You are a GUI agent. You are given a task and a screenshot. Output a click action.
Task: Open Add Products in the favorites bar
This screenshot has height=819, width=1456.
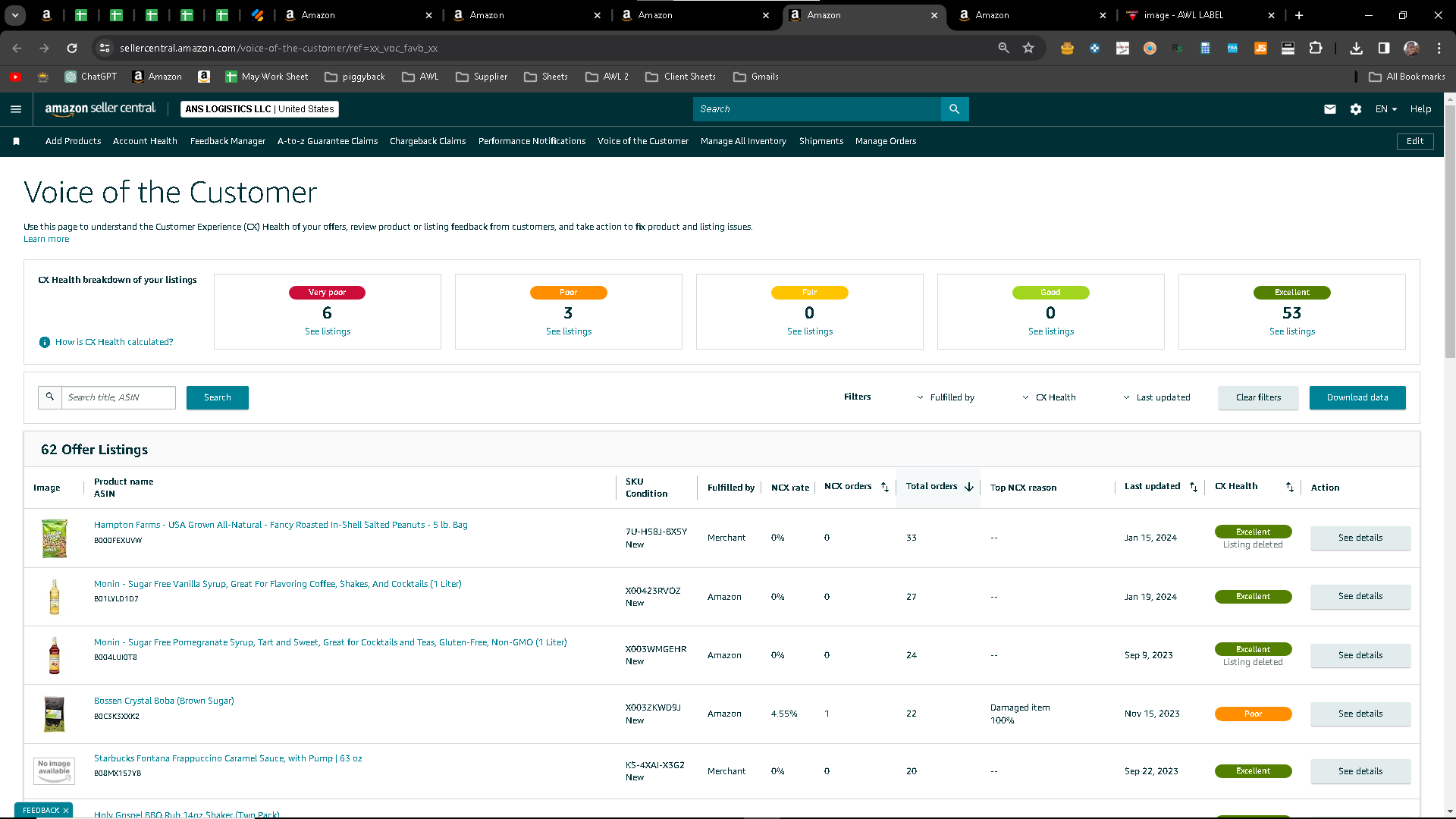(x=73, y=141)
